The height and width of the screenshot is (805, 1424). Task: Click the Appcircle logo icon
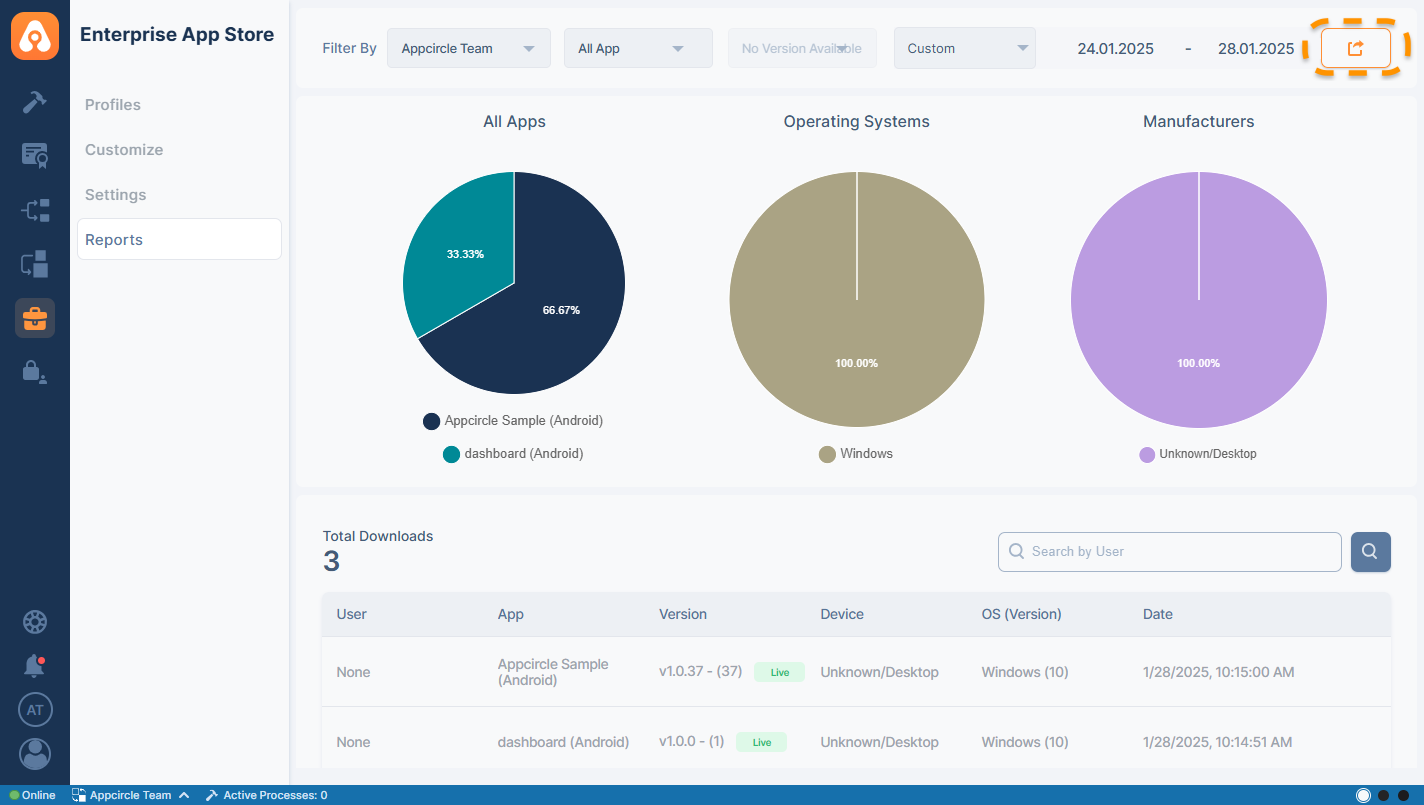[35, 35]
